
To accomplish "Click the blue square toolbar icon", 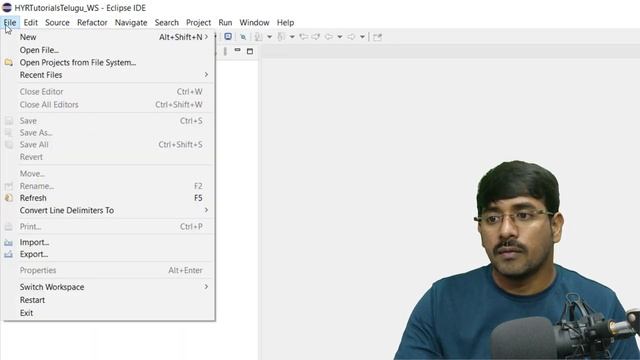I will point(228,37).
